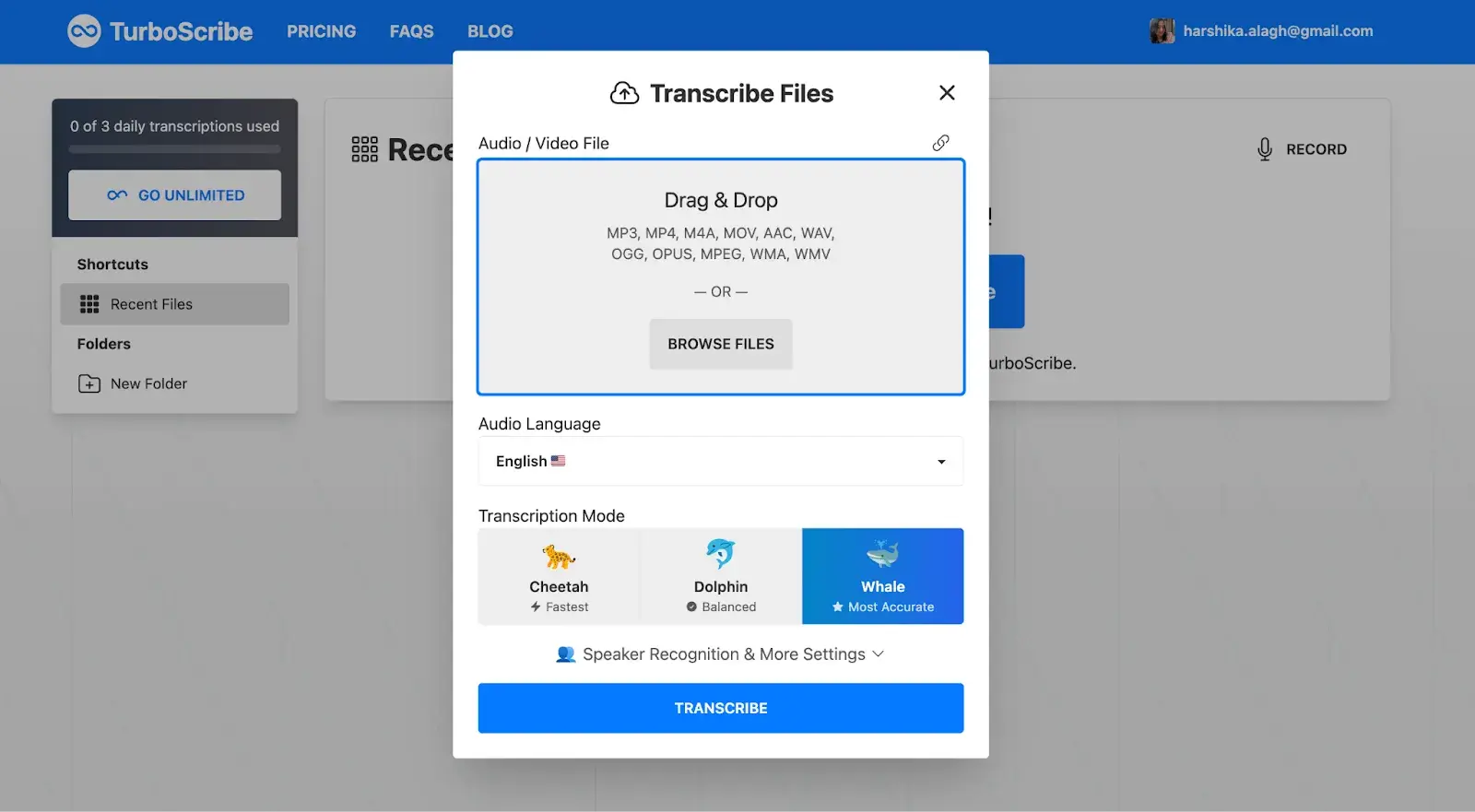Click the infinity icon in GO UNLIMITED
The width and height of the screenshot is (1475, 812).
pos(117,194)
